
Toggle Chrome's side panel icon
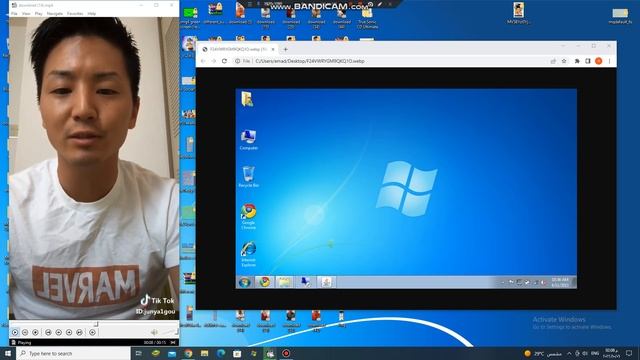click(588, 61)
